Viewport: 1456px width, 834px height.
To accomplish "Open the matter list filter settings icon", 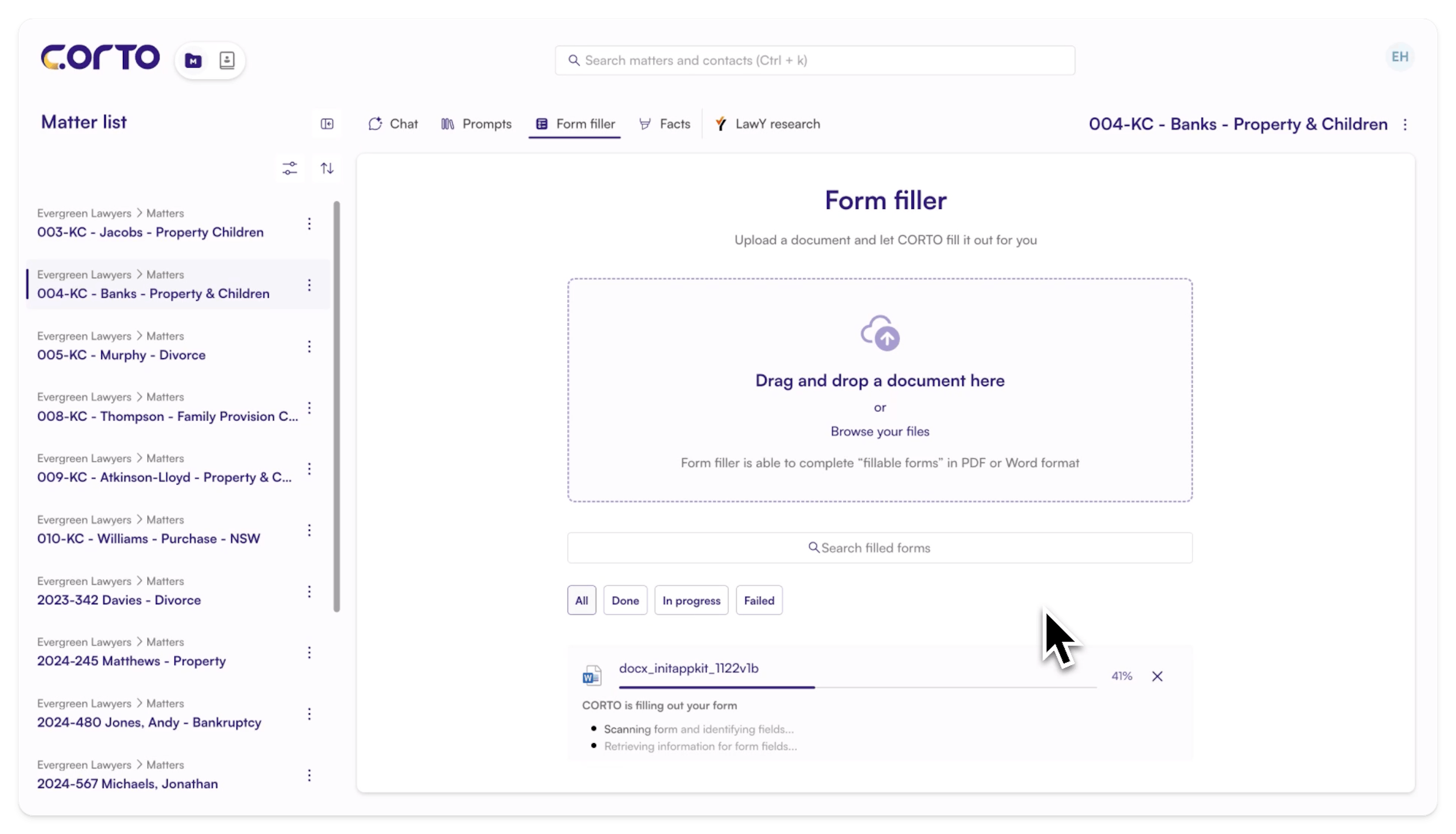I will (289, 168).
